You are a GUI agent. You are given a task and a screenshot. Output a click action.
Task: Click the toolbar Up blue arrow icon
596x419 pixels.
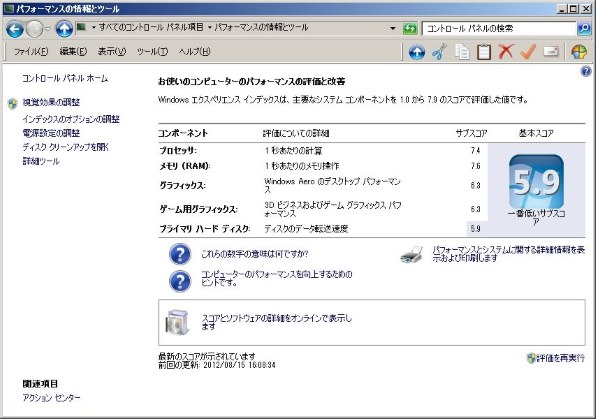point(417,52)
